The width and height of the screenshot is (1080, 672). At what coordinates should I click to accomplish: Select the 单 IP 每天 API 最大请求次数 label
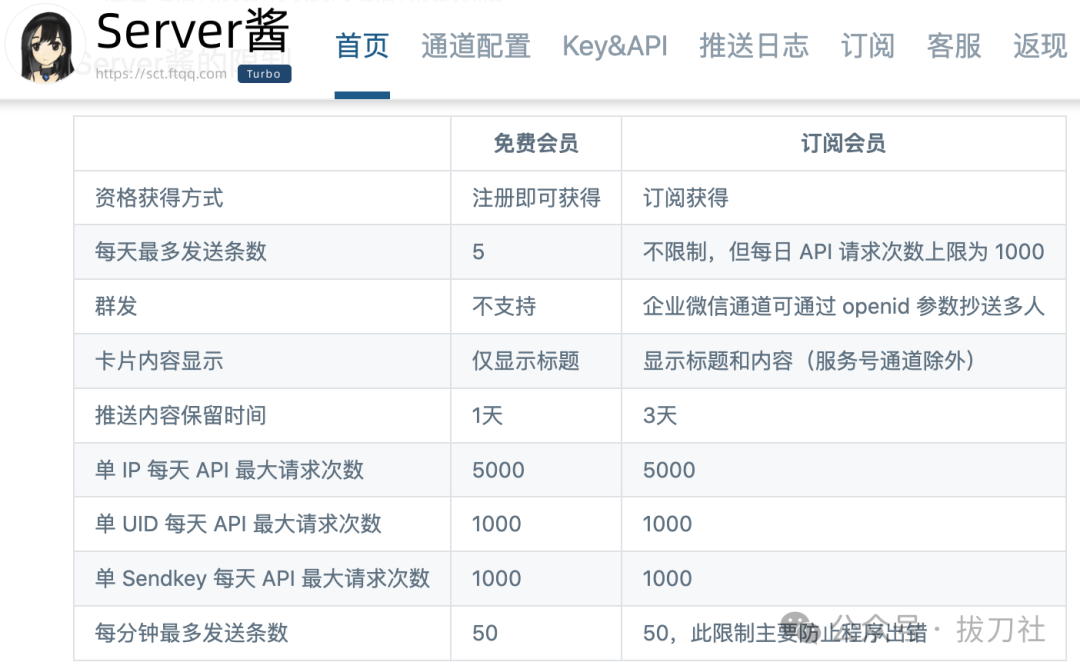click(229, 470)
